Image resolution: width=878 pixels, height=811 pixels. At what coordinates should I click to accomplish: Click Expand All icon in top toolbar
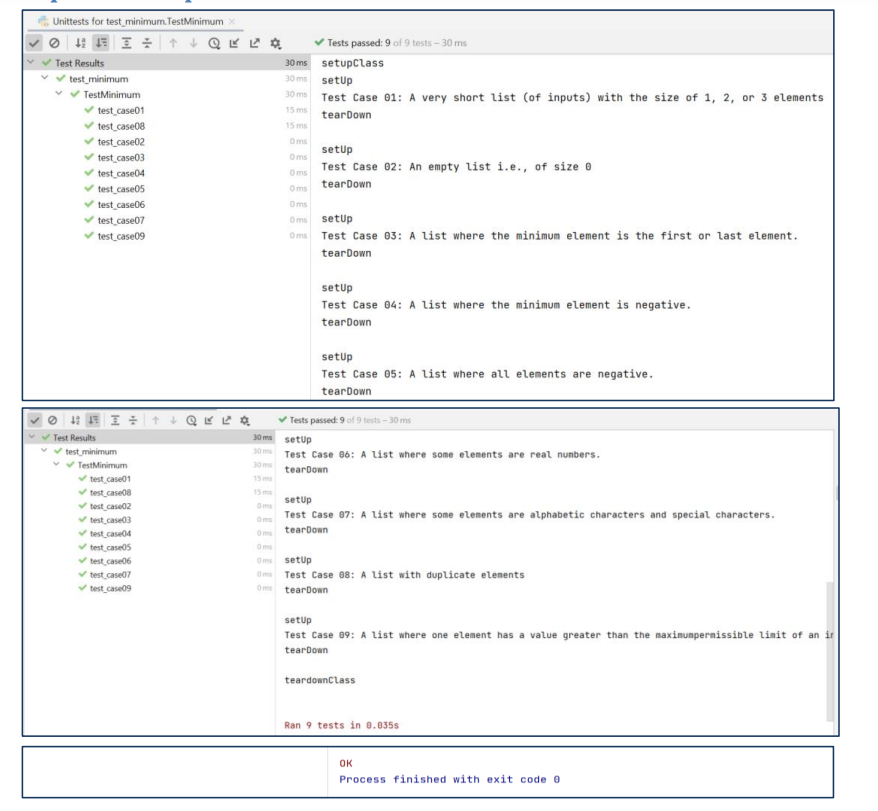point(127,43)
